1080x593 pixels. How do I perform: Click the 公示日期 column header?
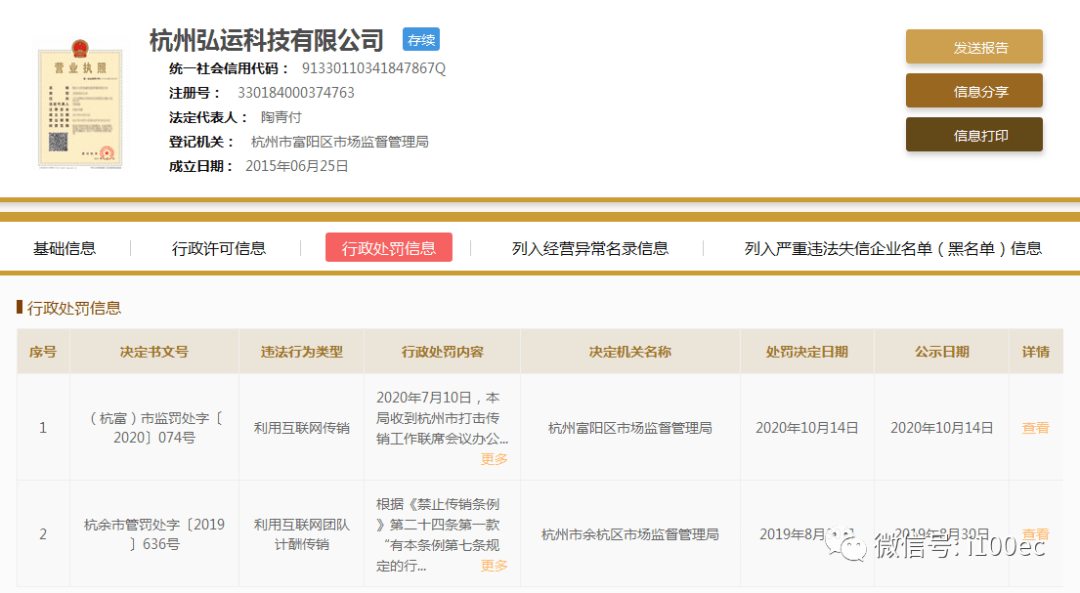pyautogui.click(x=941, y=352)
